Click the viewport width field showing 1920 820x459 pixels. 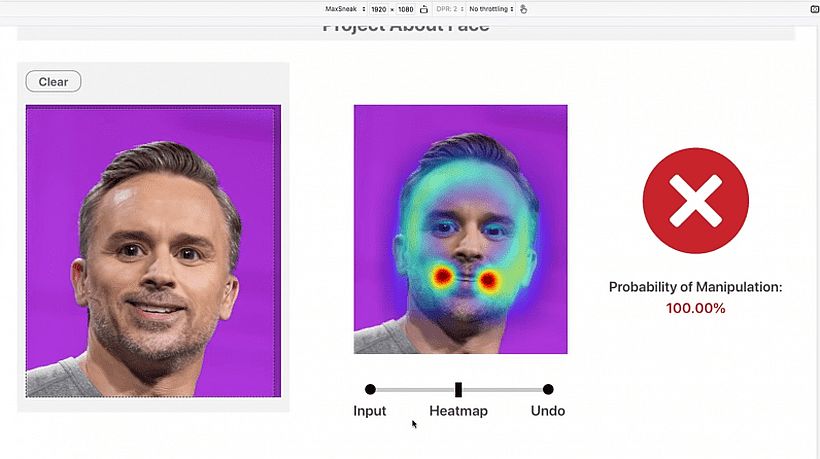(x=378, y=9)
